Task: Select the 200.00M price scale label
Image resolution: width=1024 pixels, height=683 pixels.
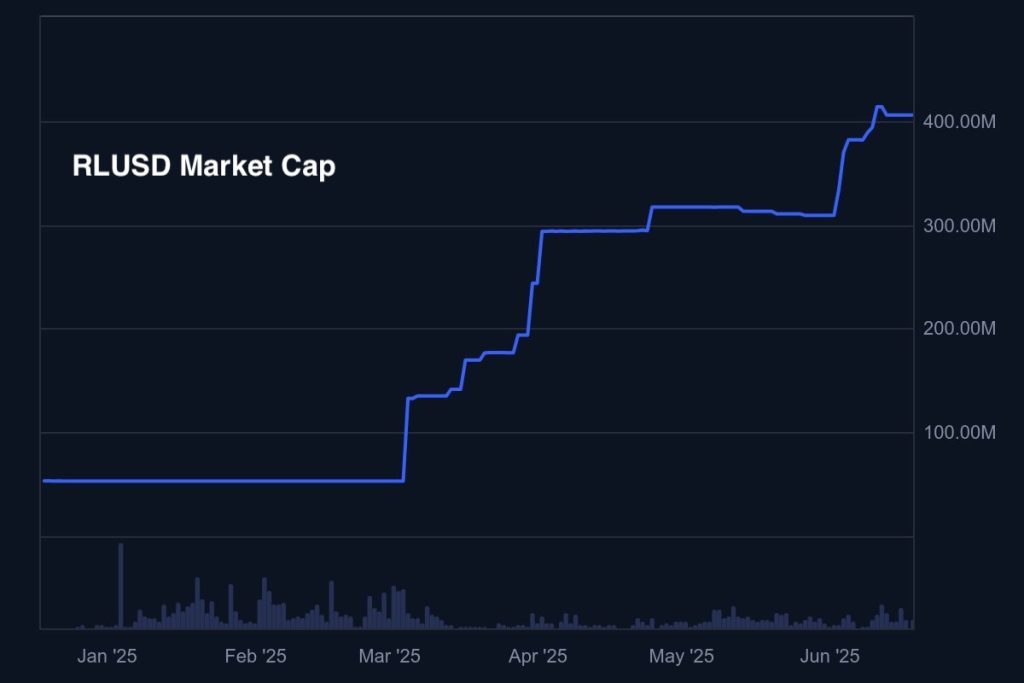Action: click(958, 329)
